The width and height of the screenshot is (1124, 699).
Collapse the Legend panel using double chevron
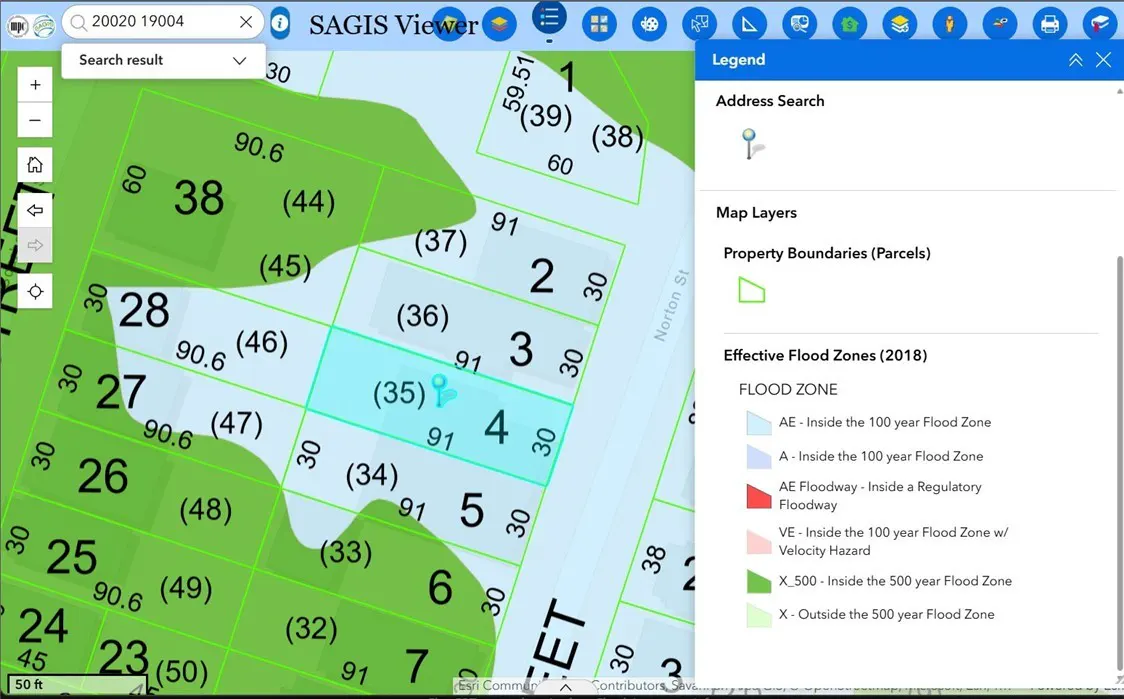(x=1075, y=59)
